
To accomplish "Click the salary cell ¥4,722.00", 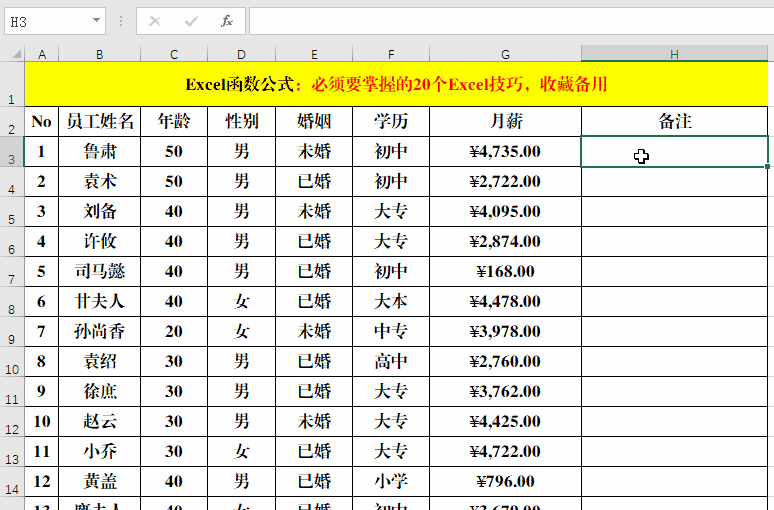I will 505,452.
